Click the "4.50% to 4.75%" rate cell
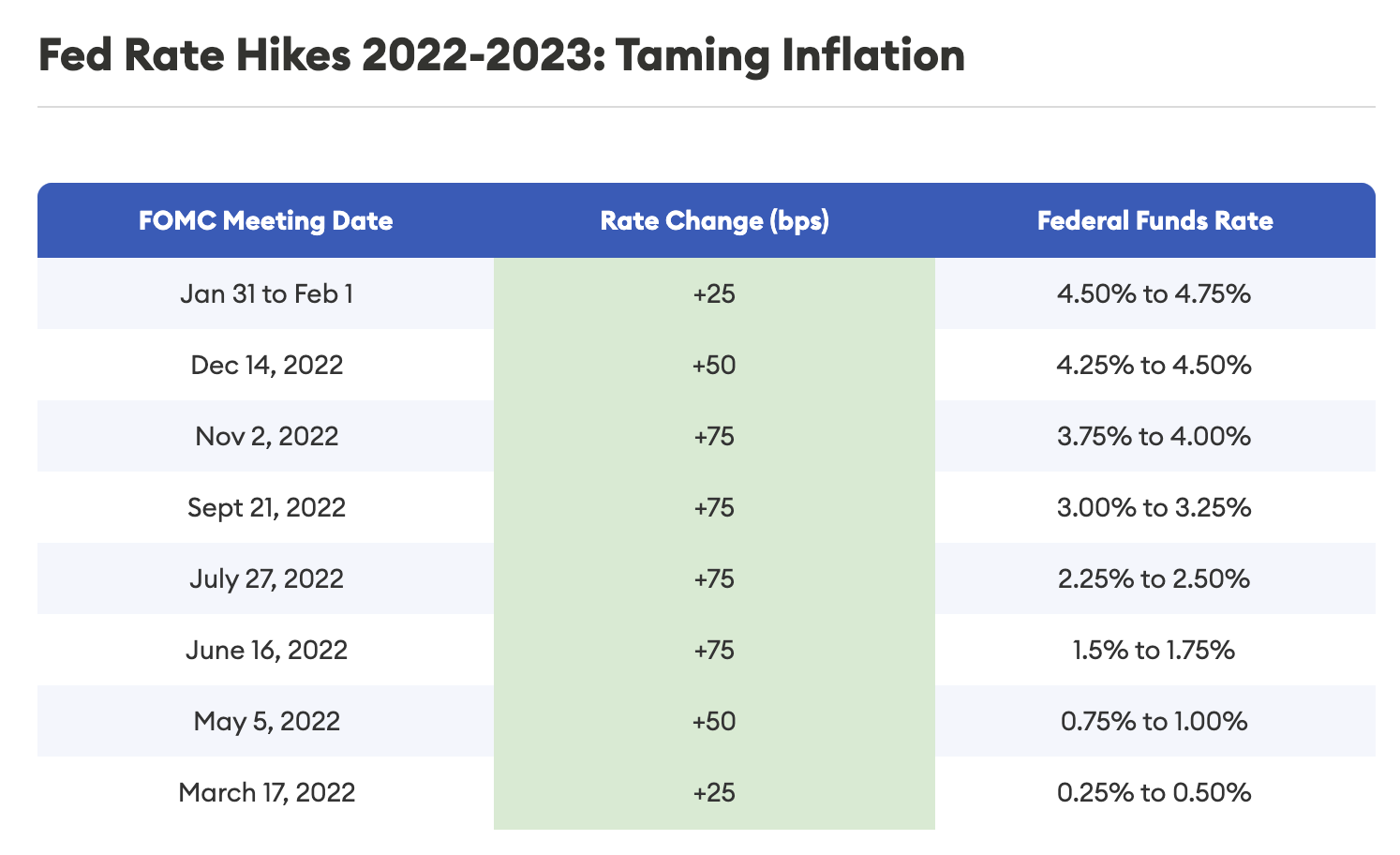1400x855 pixels. pos(1154,294)
